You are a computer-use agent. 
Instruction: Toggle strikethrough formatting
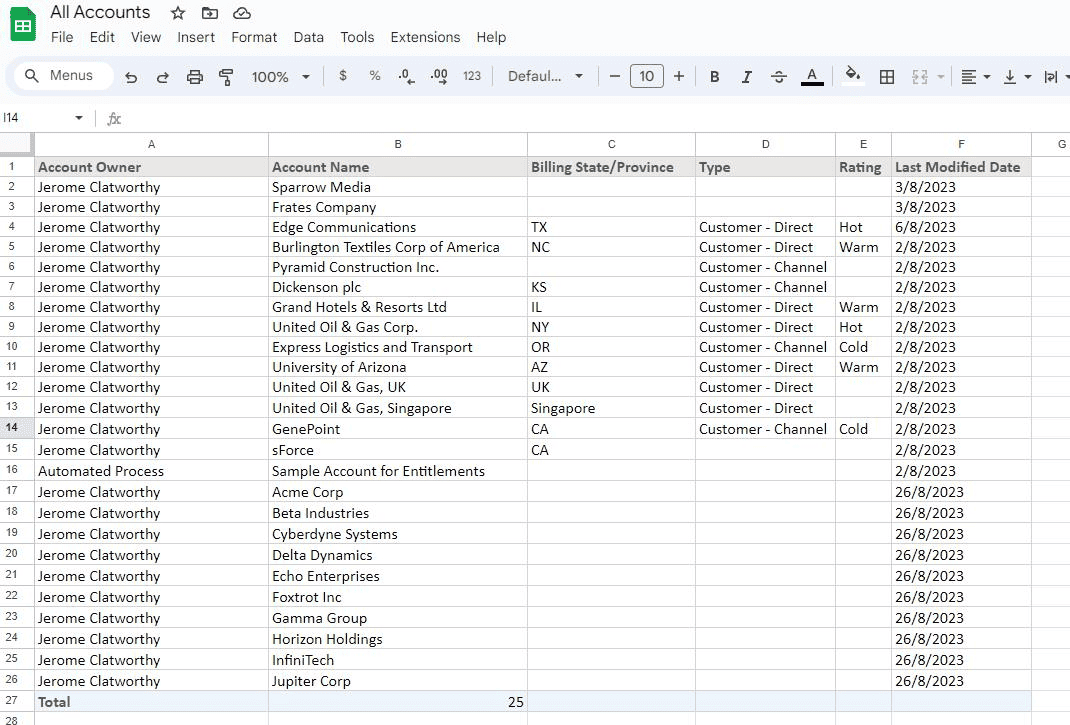click(x=779, y=76)
